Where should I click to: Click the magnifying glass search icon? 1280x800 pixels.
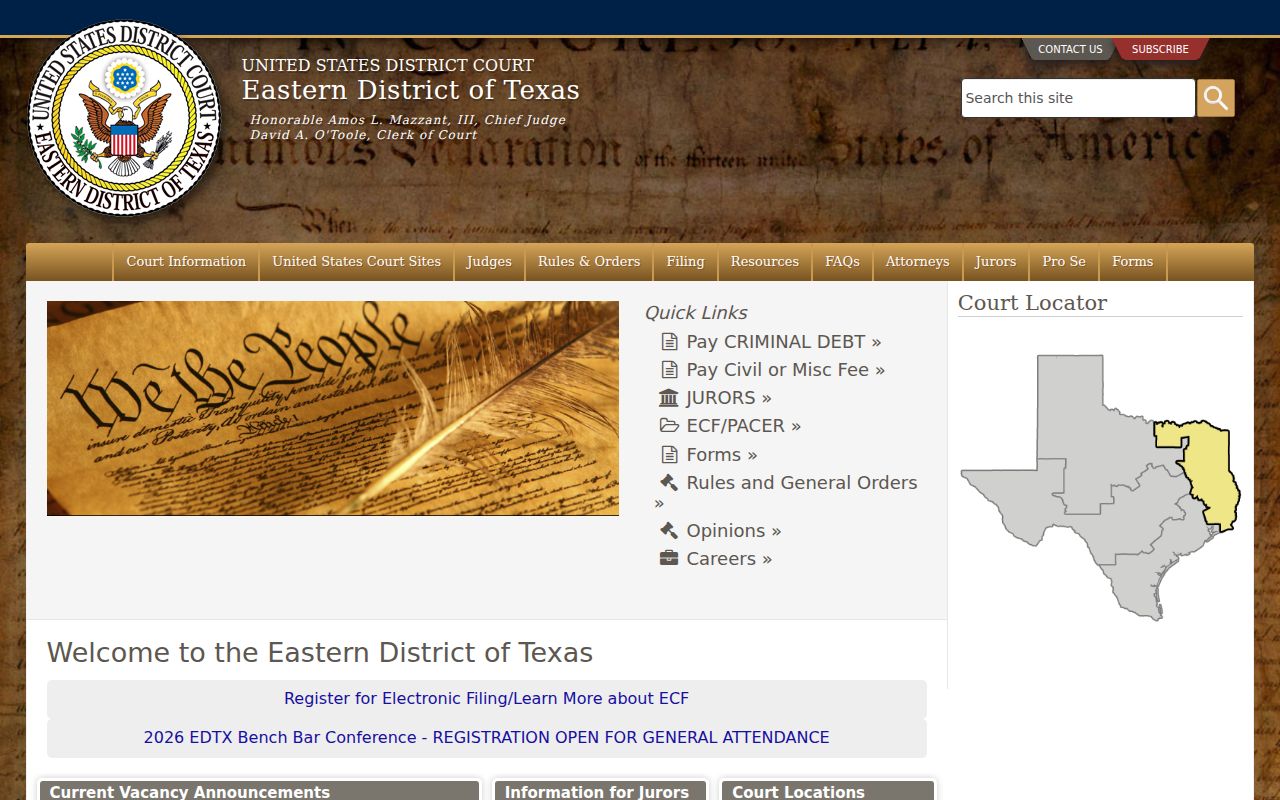(x=1216, y=98)
